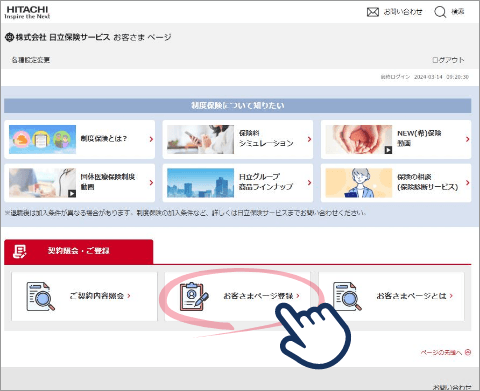Click the chevron on 団体医療保険制度 card
Viewport: 480px width, 391px height.
pyautogui.click(x=151, y=183)
